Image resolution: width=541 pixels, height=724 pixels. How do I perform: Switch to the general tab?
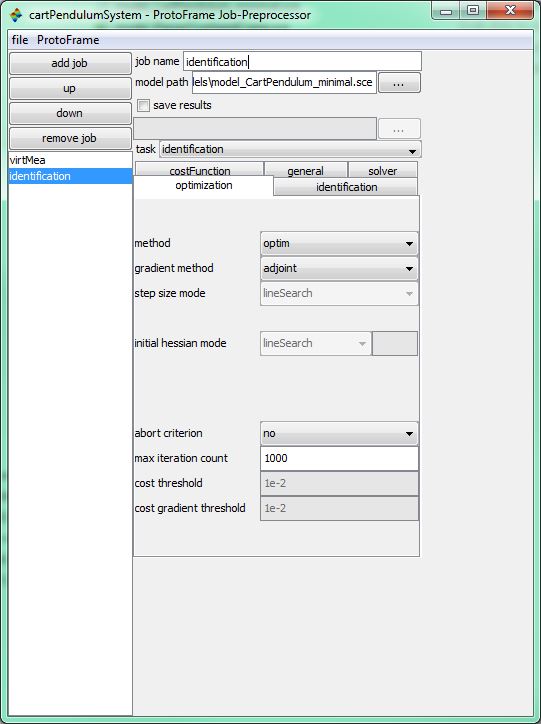[306, 170]
